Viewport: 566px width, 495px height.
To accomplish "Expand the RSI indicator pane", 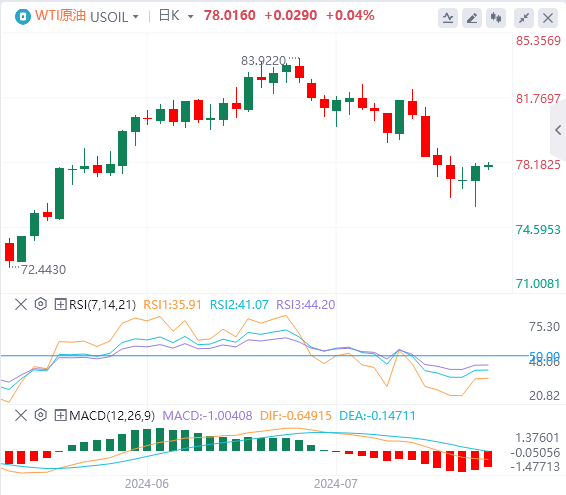I will pos(60,304).
